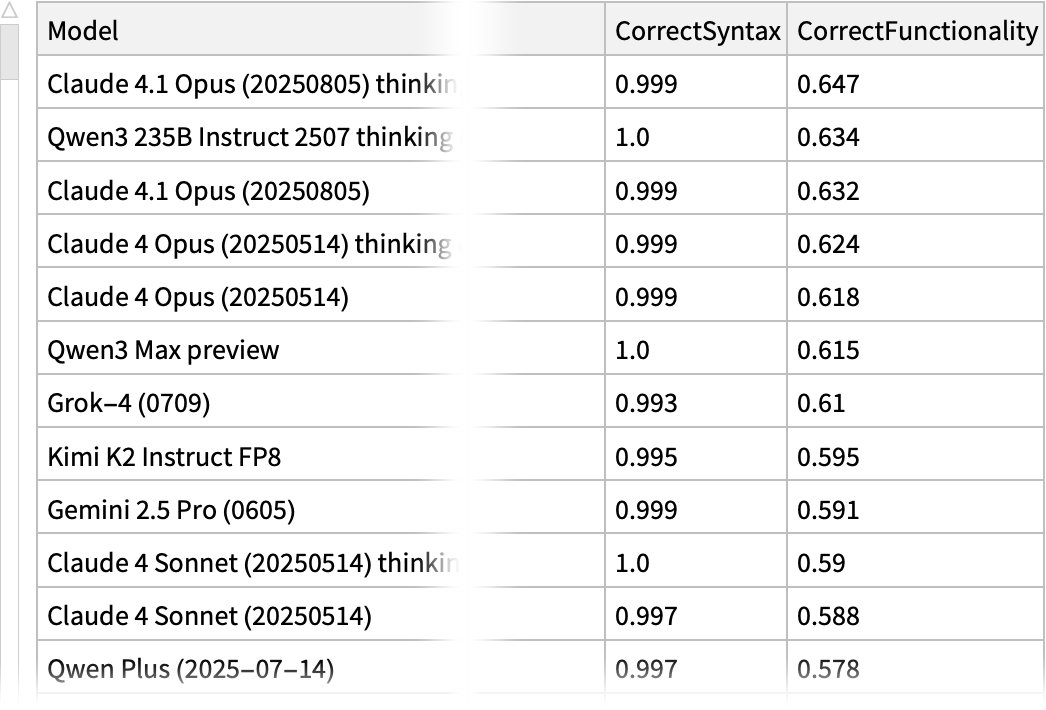Click the scroll-up triangle arrow at top left
Screen dimensions: 1046x710
(x=10, y=11)
